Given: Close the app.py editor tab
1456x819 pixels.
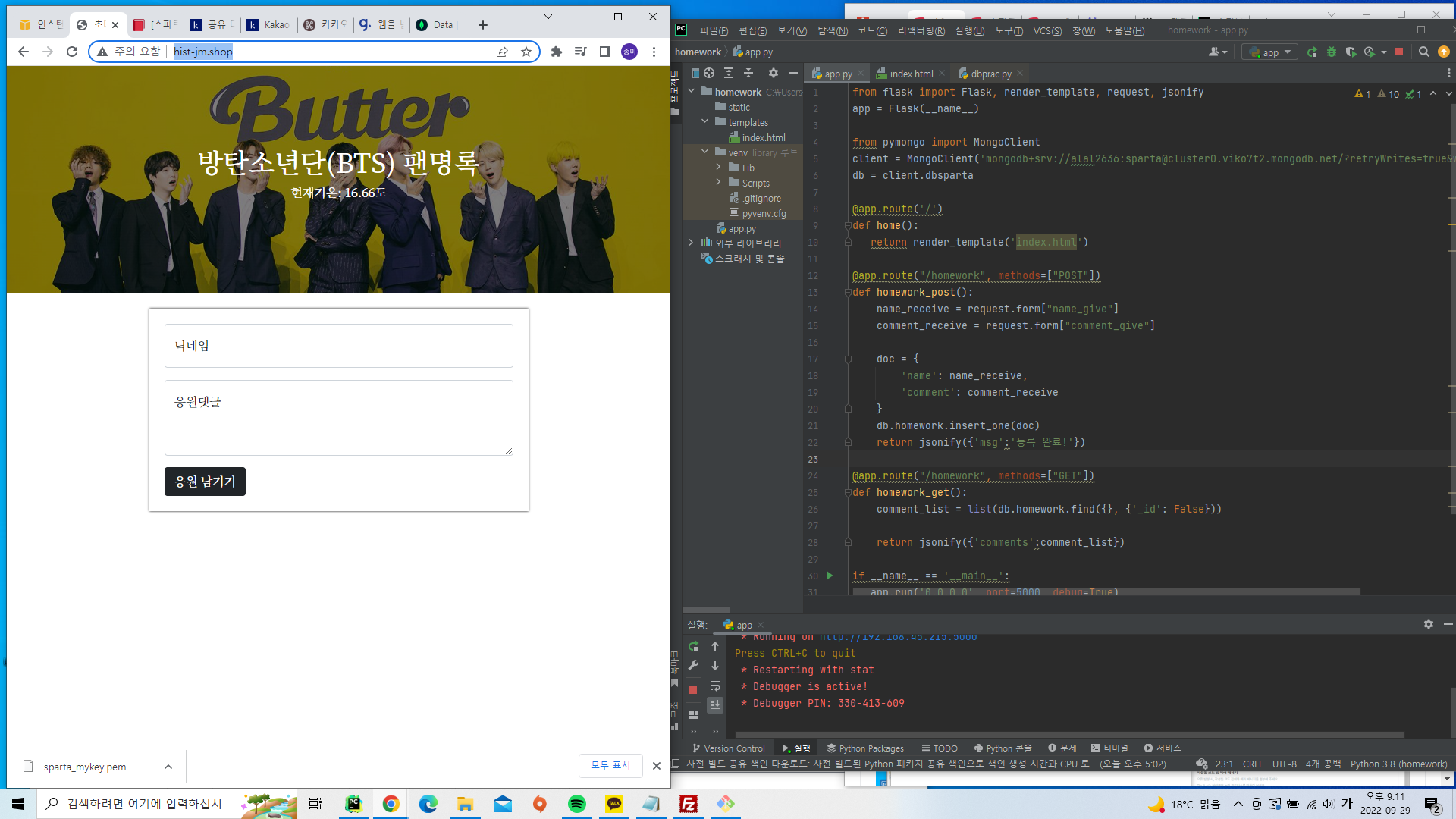Looking at the screenshot, I should pos(861,74).
